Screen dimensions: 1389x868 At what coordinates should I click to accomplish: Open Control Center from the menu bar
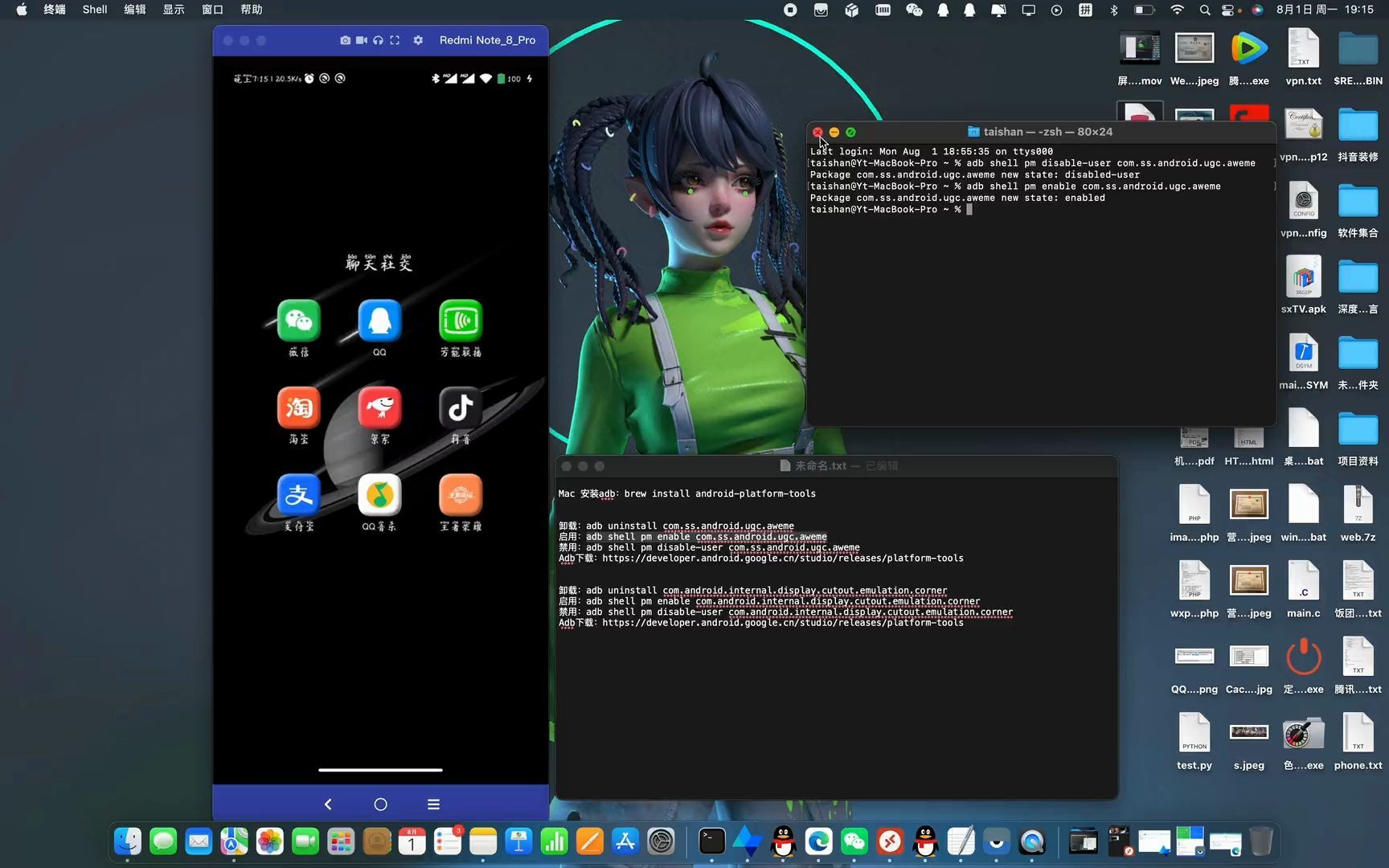1229,10
